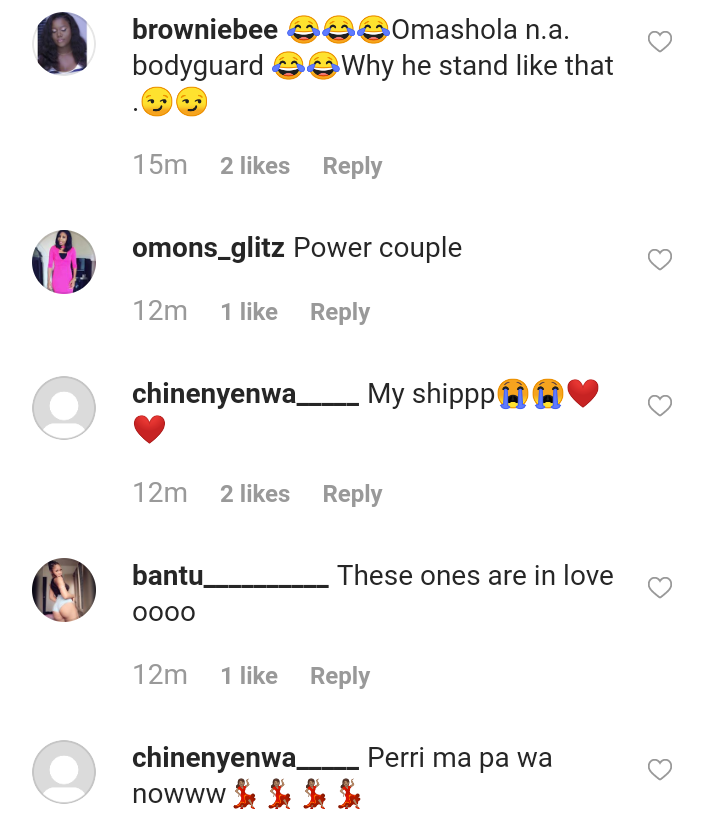
Task: View the 2 likes on browniebee's comment
Action: point(255,166)
